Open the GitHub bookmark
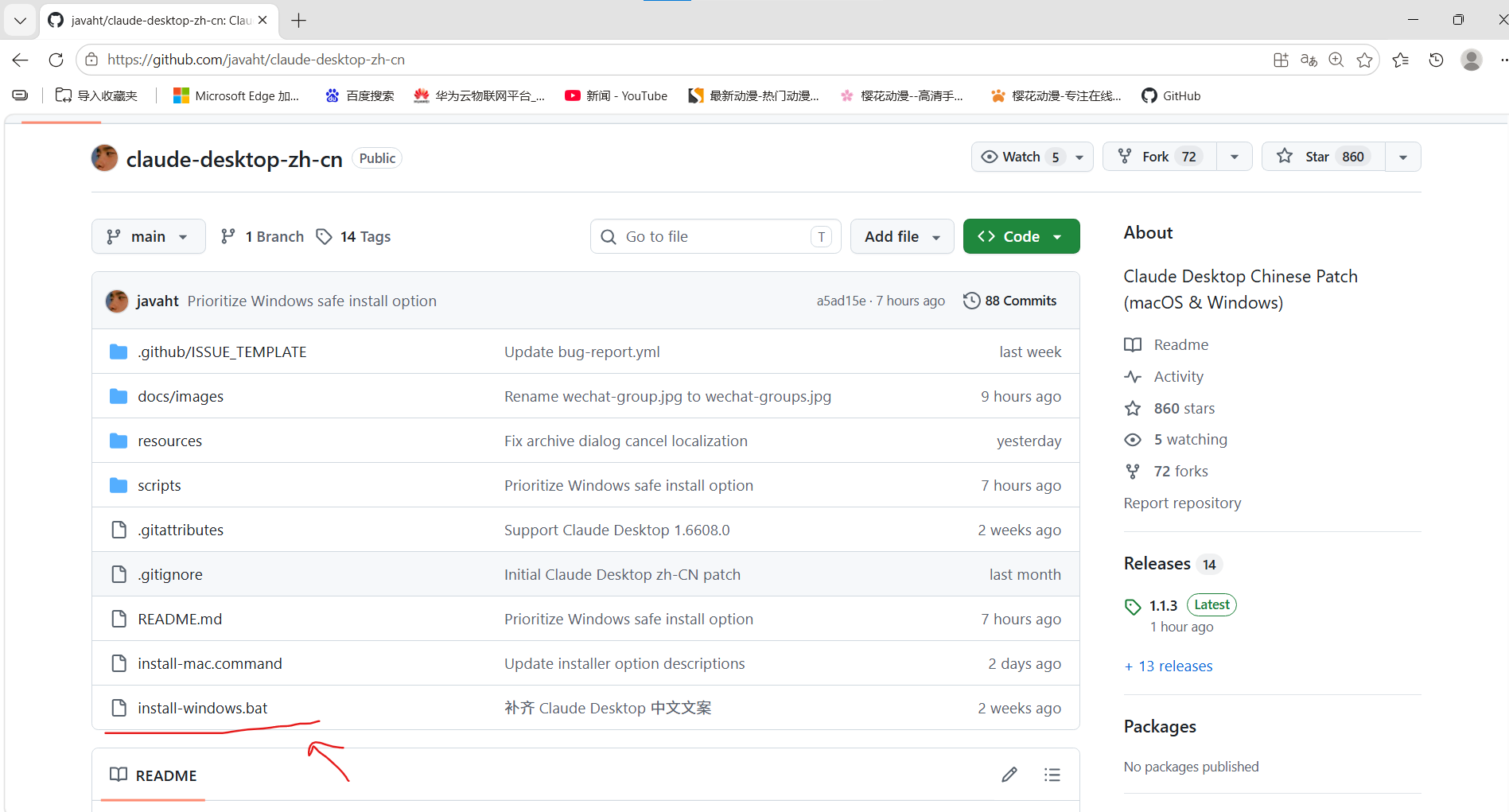Screen dimensions: 1509x812 click(x=1171, y=95)
